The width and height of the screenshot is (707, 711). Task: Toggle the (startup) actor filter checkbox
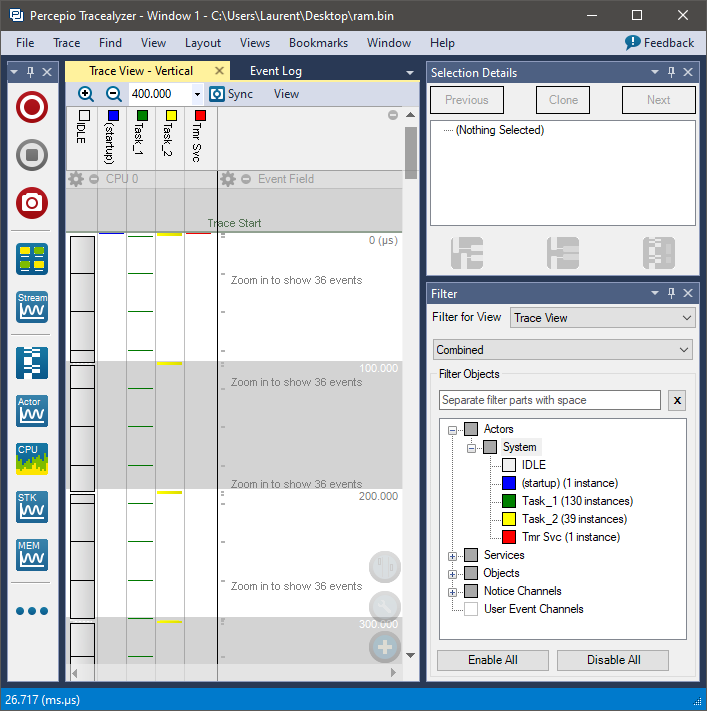pos(509,483)
